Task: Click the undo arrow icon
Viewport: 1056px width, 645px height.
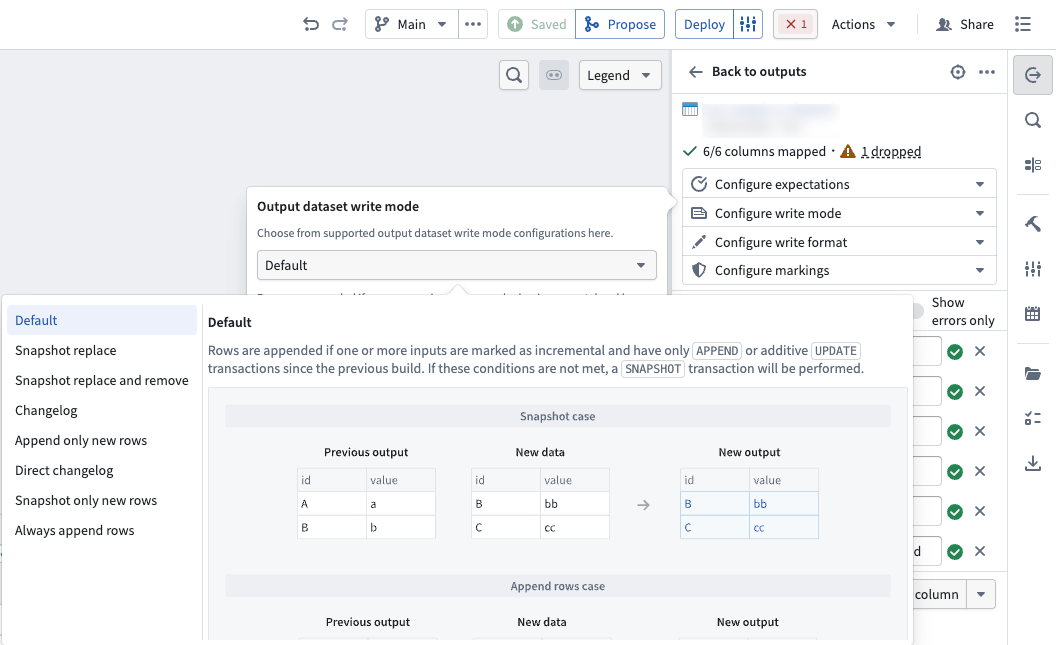Action: (310, 24)
